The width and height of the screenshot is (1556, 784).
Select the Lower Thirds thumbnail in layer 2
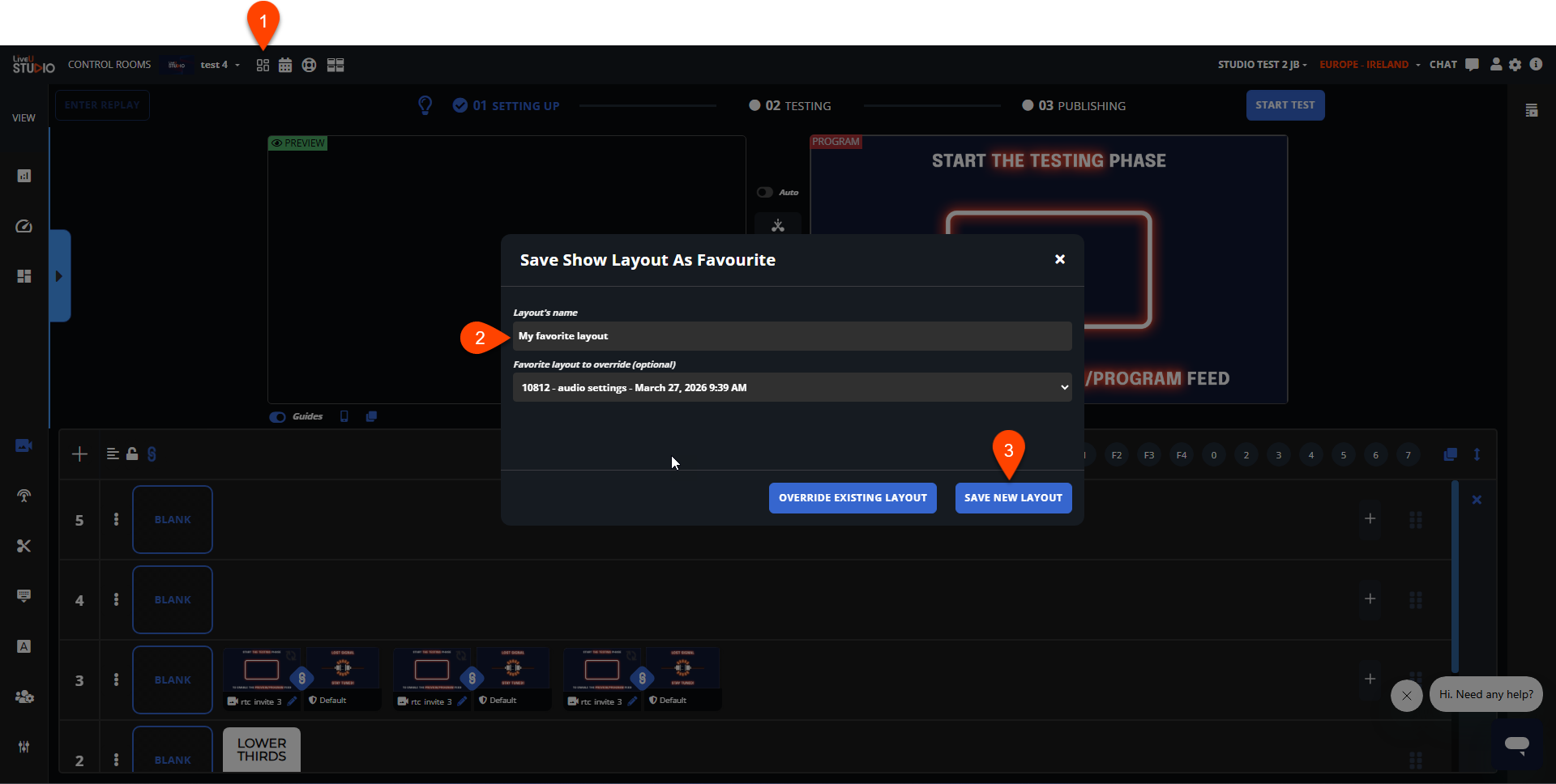pos(262,750)
